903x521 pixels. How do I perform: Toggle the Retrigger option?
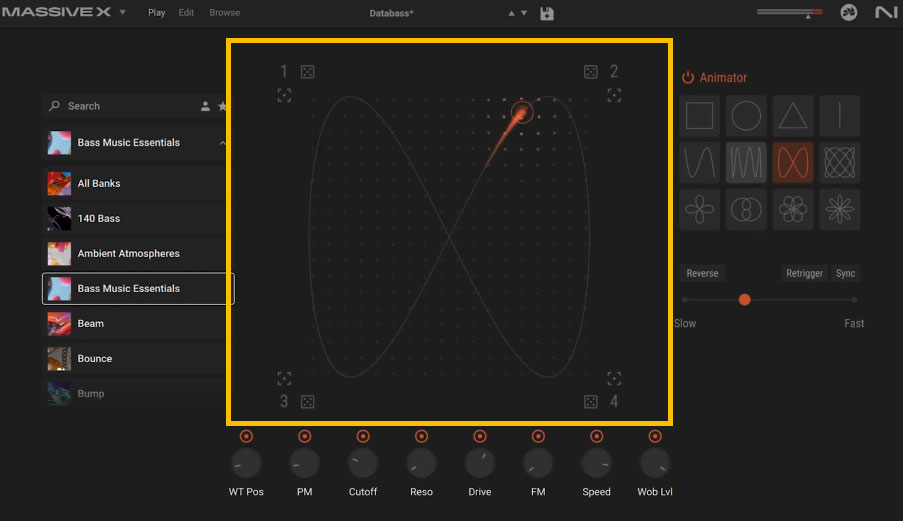pos(804,273)
